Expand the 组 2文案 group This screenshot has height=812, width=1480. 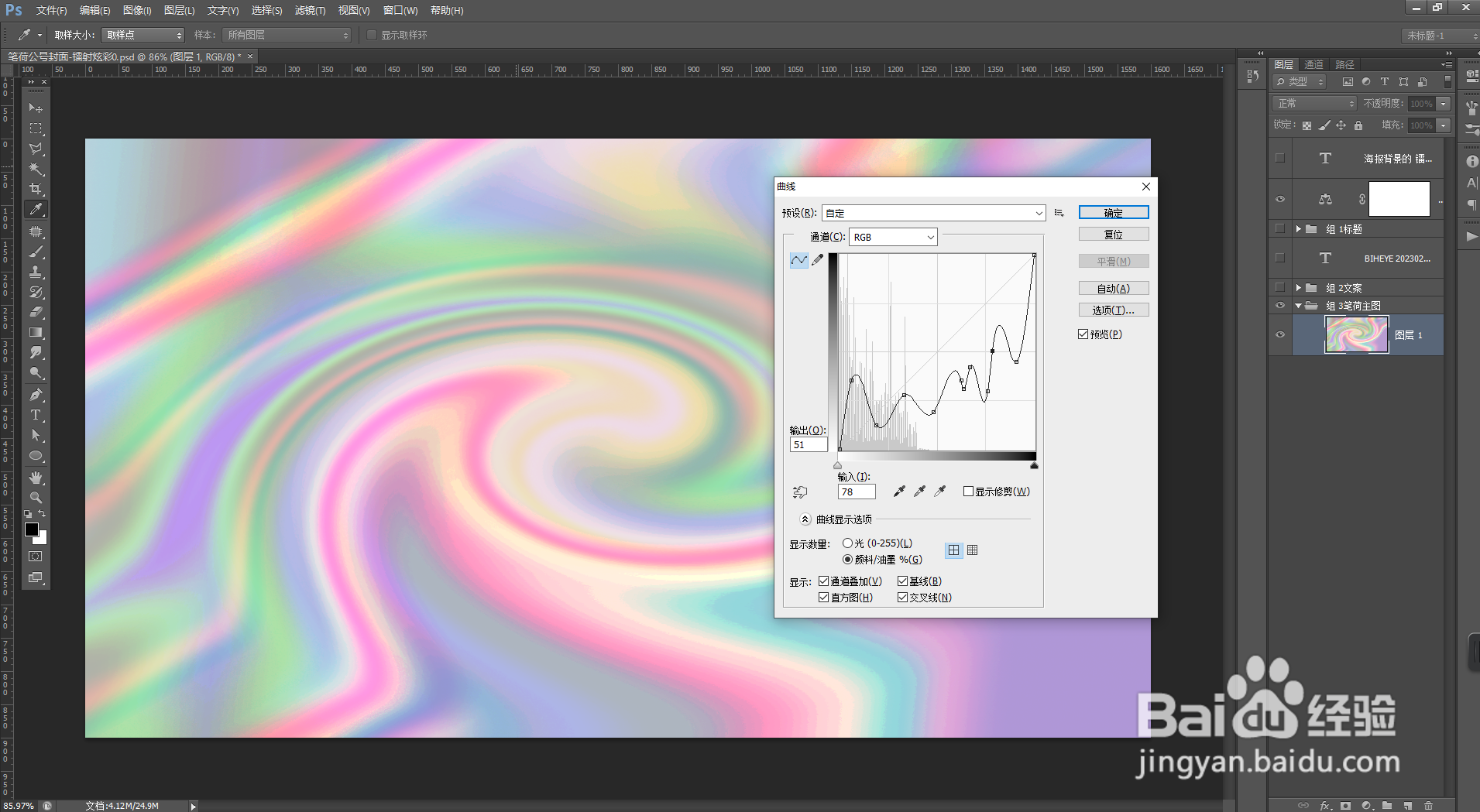click(1299, 288)
